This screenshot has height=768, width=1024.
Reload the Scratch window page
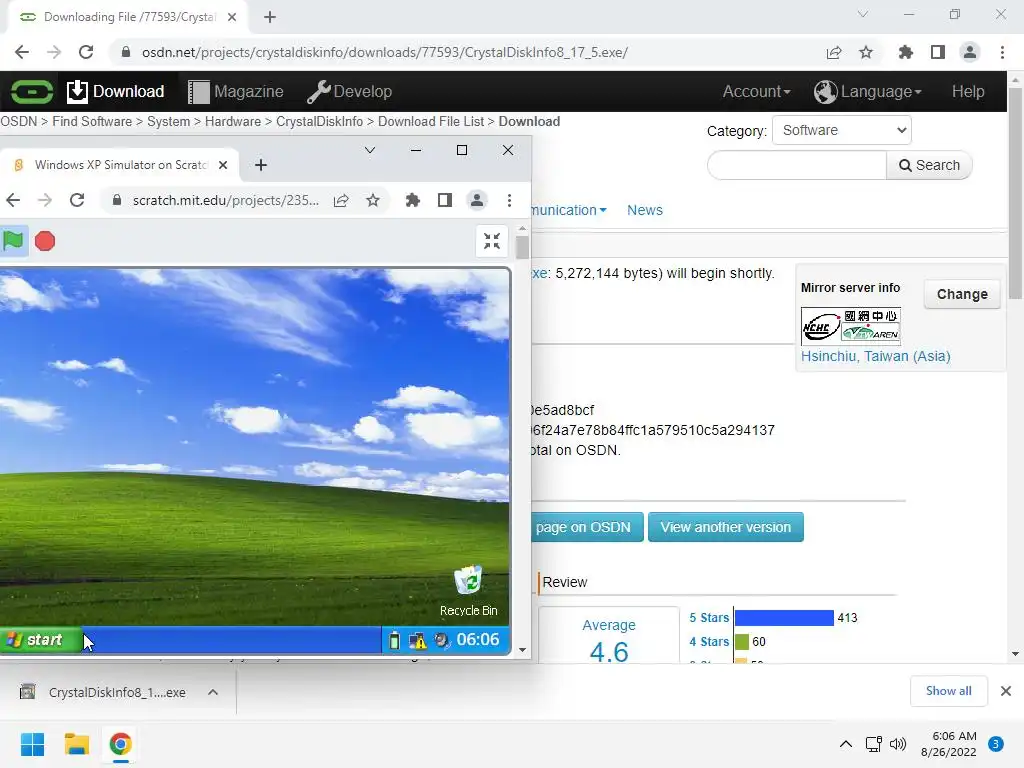point(77,200)
